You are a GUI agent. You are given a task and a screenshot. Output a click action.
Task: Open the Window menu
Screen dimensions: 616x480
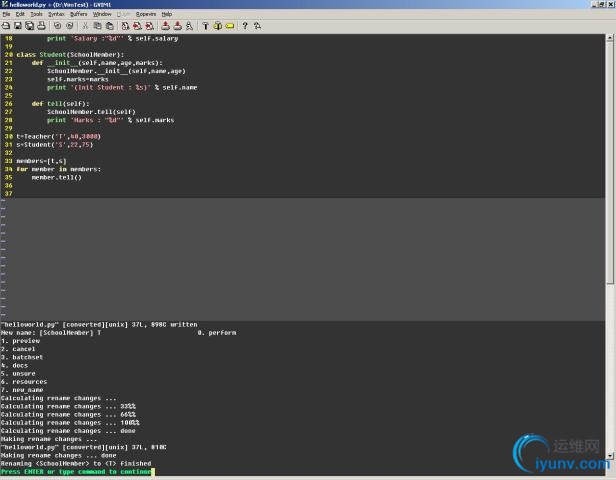coord(102,14)
